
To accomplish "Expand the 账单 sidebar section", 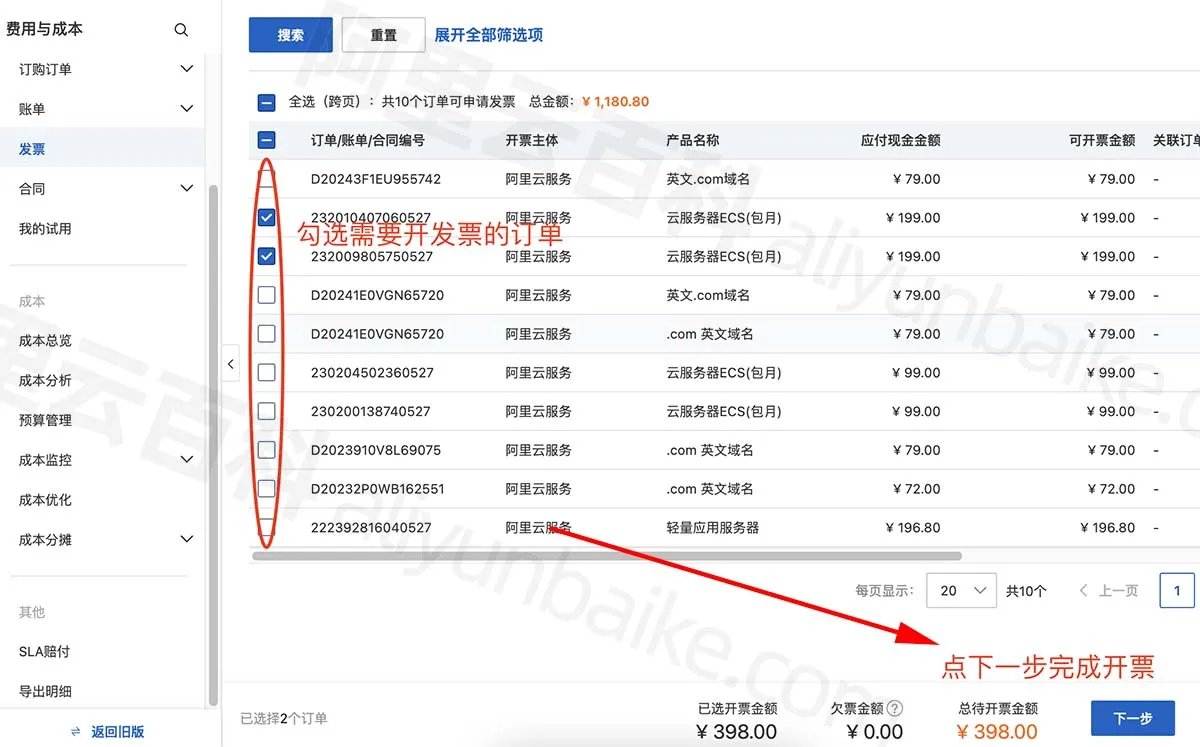I will [x=186, y=108].
